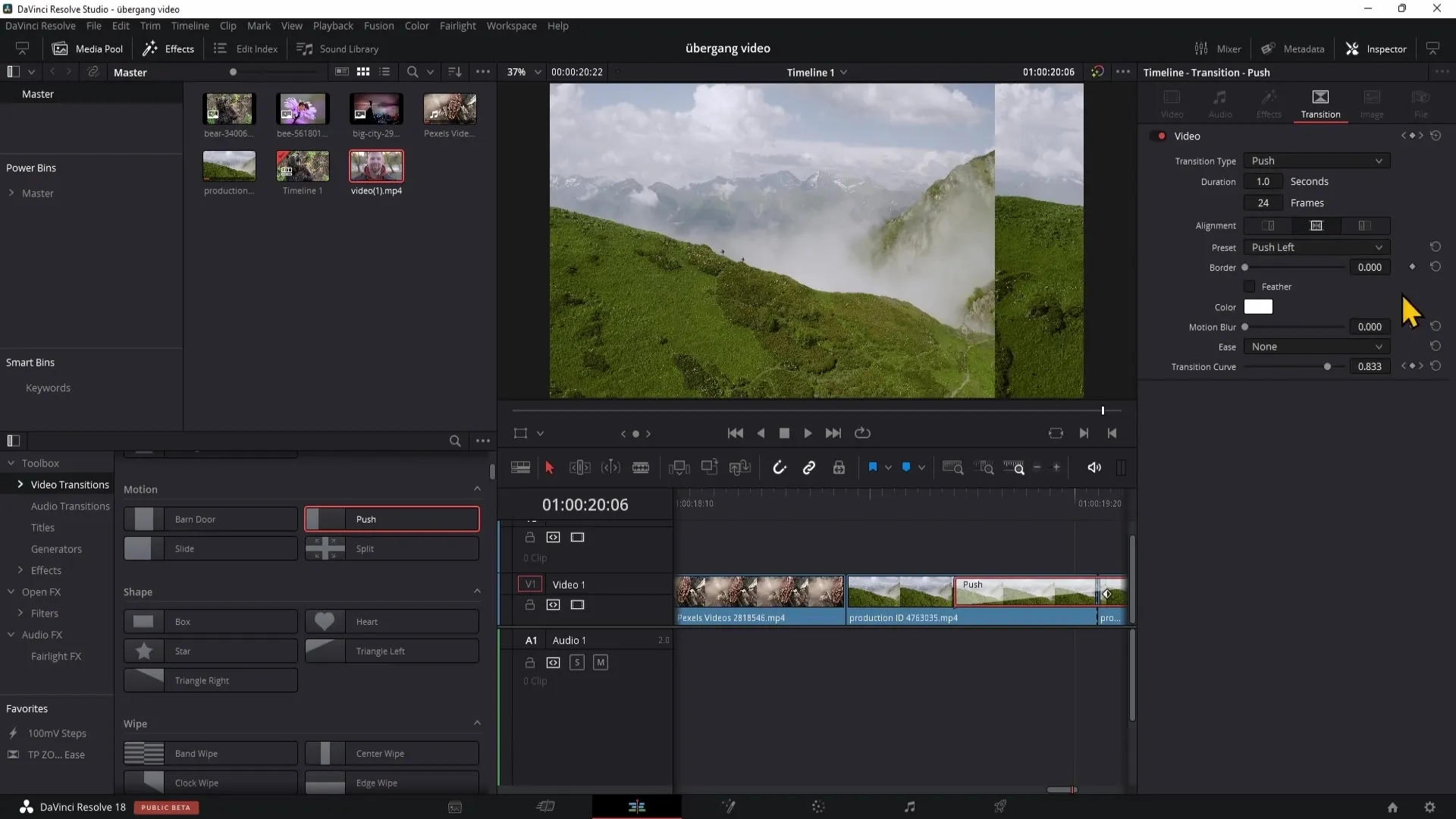Screen dimensions: 1456x819
Task: Toggle the Video Transitions toolbox expander
Action: pos(20,484)
